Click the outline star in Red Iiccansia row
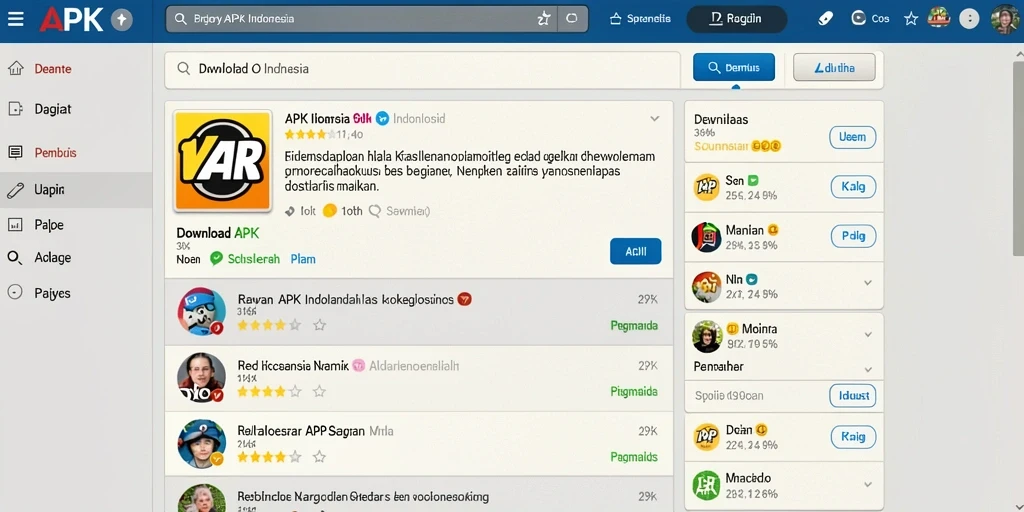Screen dimensions: 1024x512 [x=319, y=391]
